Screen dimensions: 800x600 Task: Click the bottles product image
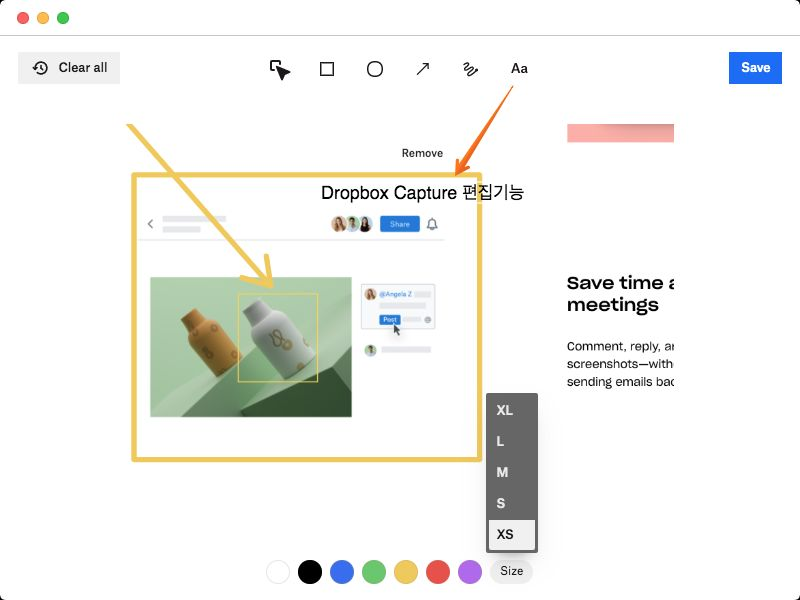point(251,347)
